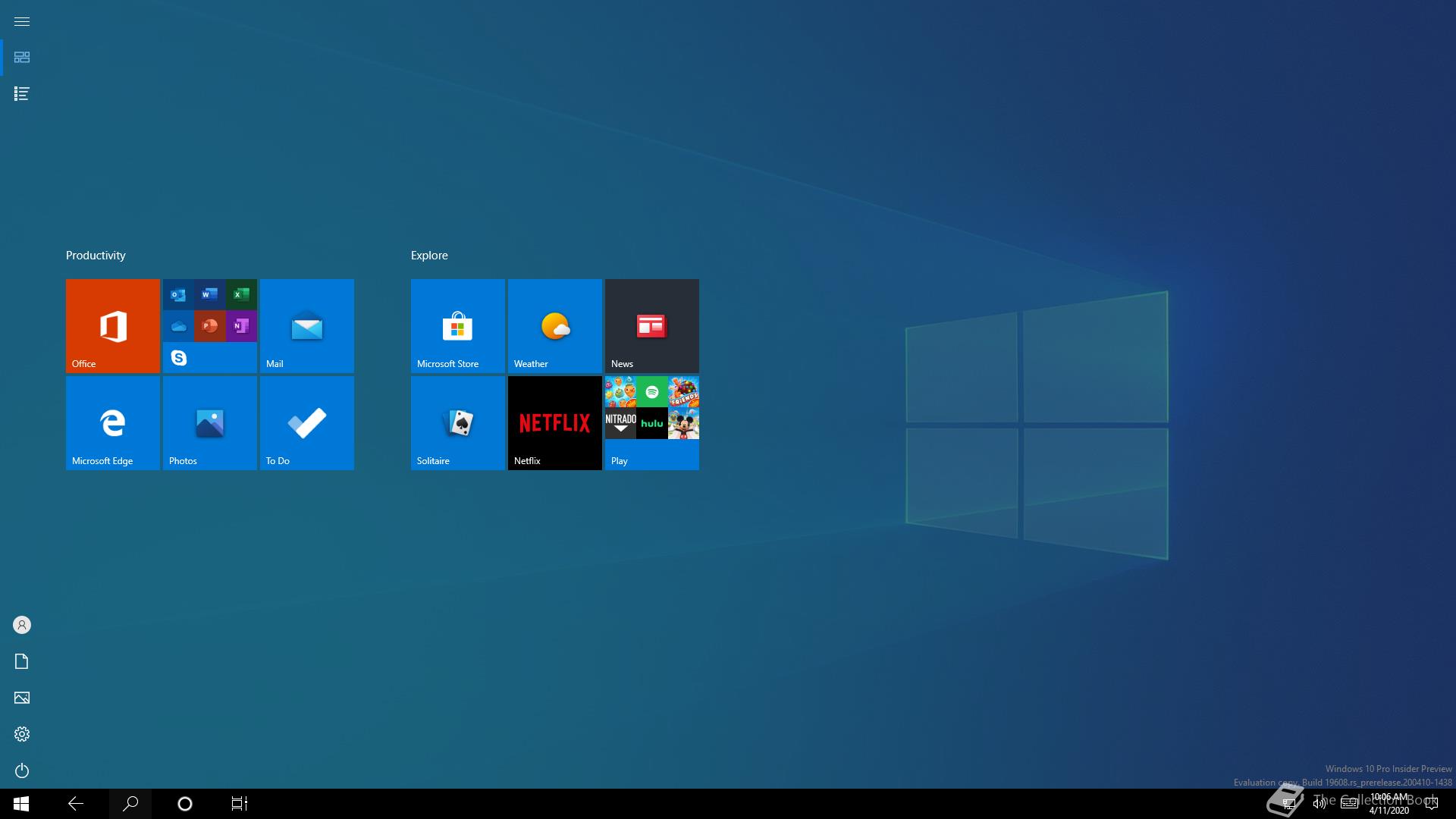Screen dimensions: 1456x819
Task: Open the clock showing 10:06 AM
Action: [x=1389, y=804]
